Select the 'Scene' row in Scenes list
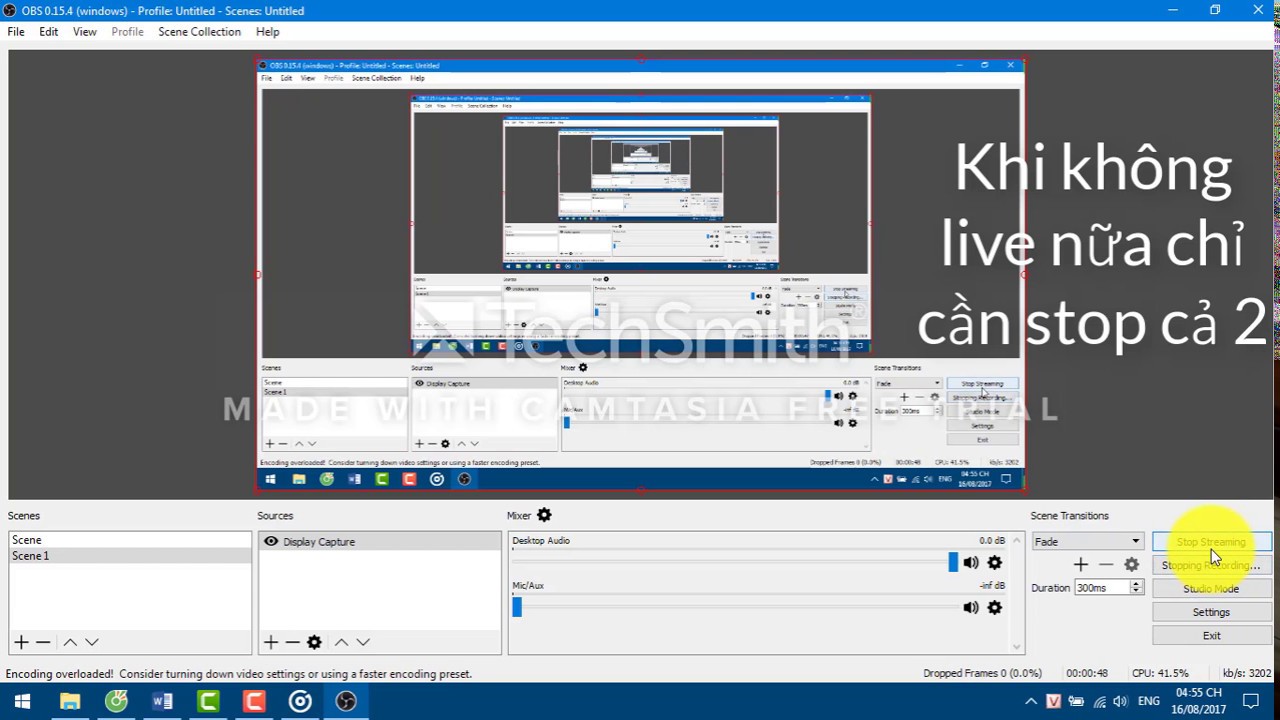Screen dimensions: 1280x720 (x=130, y=540)
